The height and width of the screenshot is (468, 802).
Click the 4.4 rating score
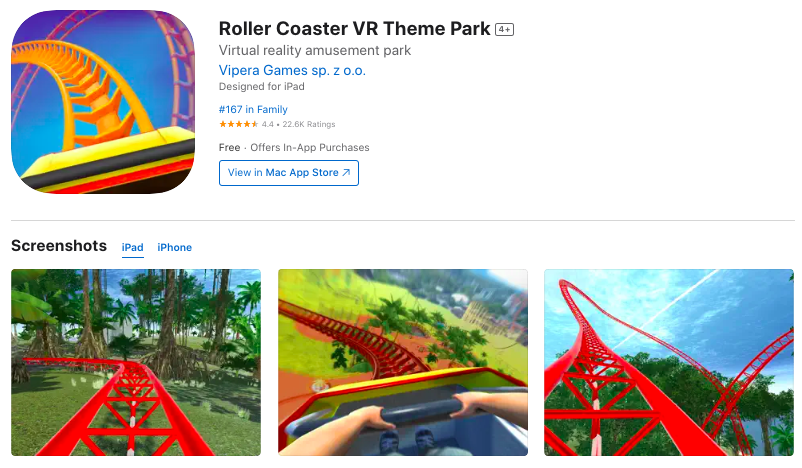tap(268, 124)
